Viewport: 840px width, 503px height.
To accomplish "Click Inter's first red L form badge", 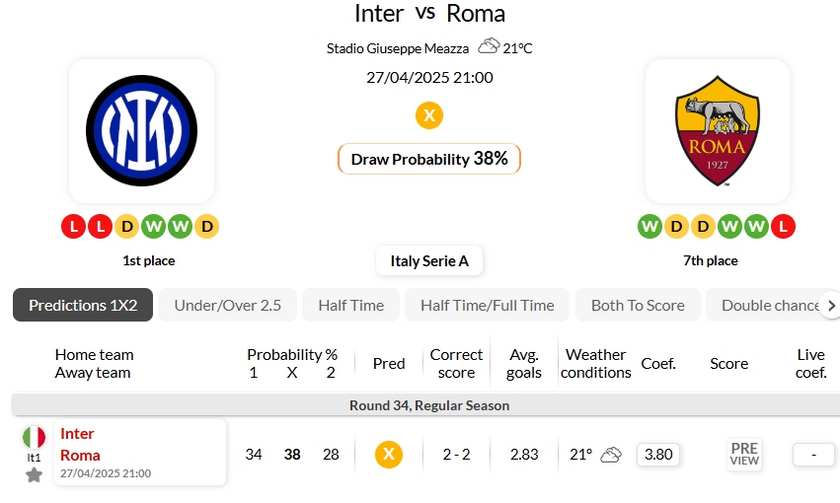I will (x=73, y=227).
